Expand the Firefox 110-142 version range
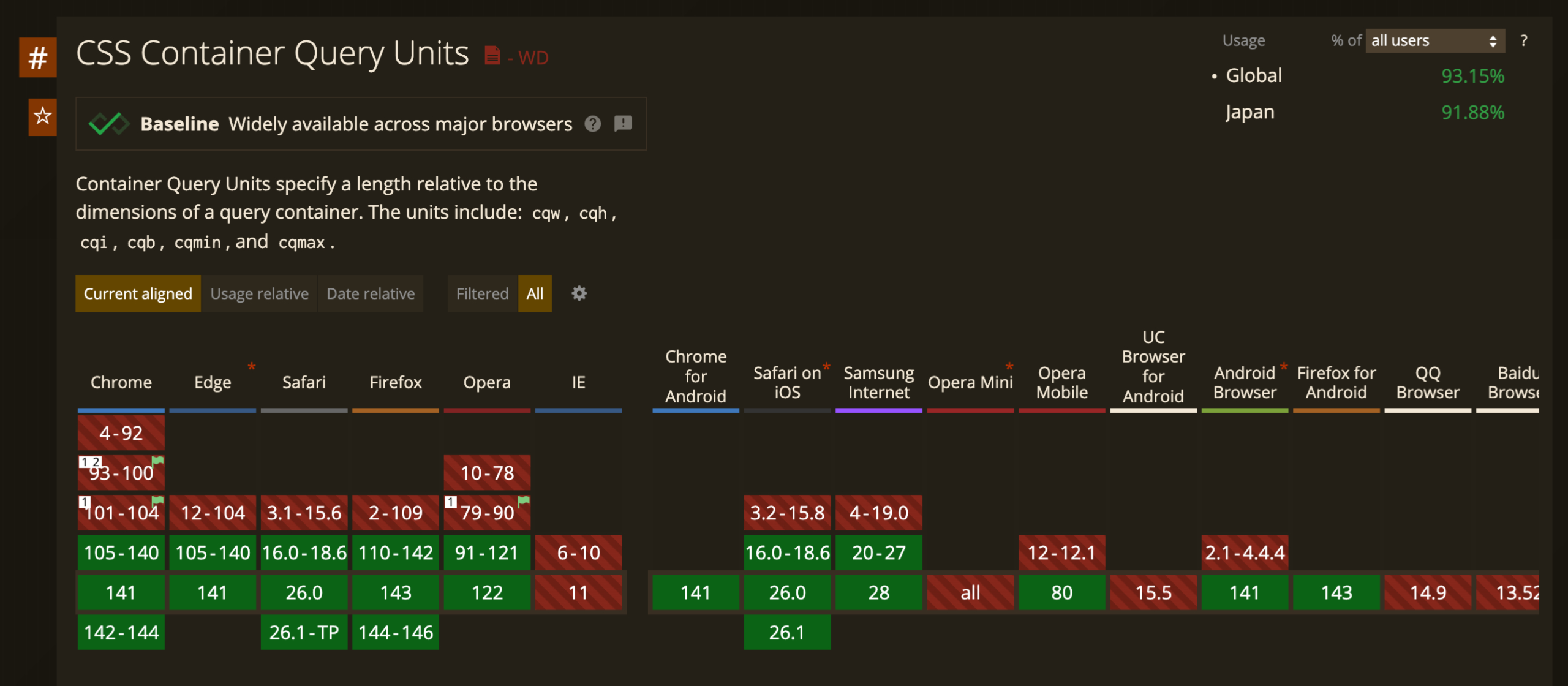1568x686 pixels. point(396,552)
